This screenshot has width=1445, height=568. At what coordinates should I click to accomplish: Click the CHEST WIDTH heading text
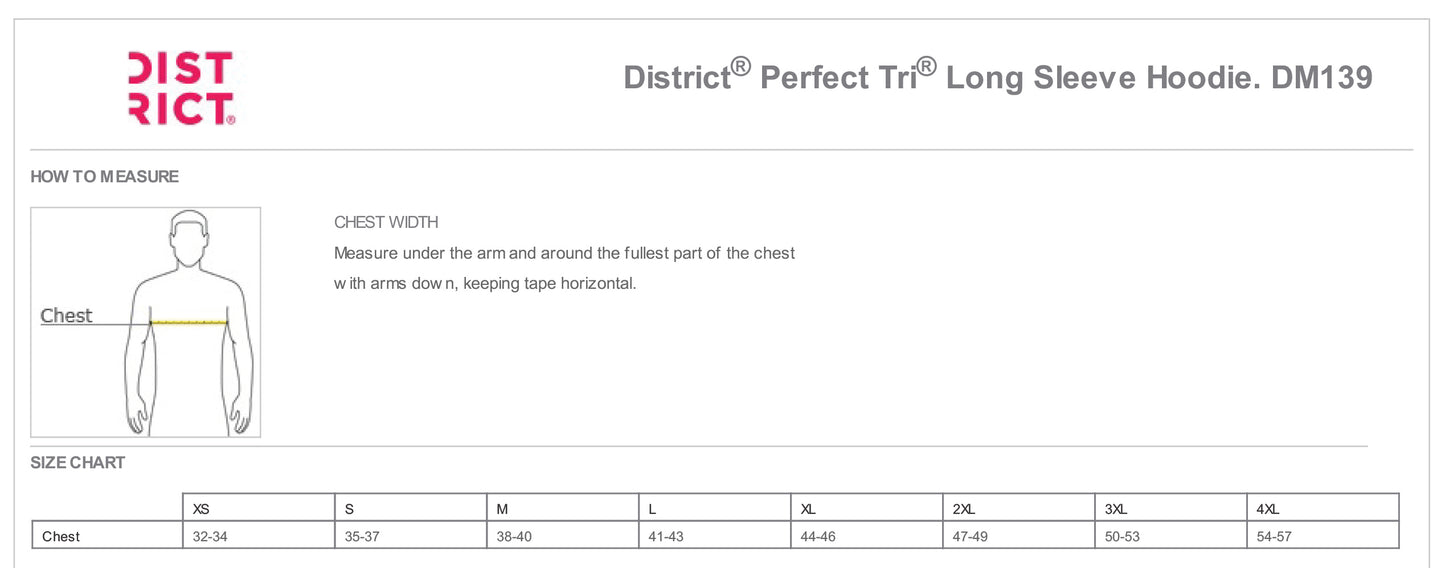click(386, 222)
